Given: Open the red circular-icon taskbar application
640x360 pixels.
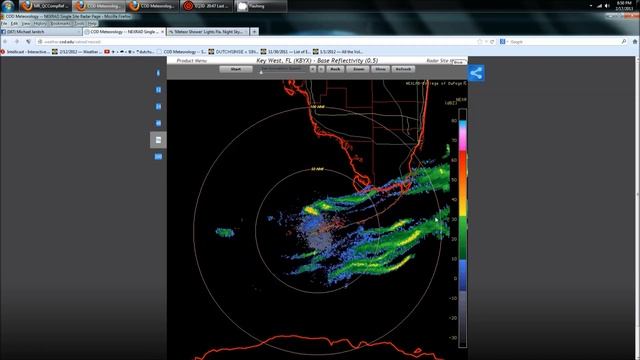Looking at the screenshot, I should (x=206, y=6).
